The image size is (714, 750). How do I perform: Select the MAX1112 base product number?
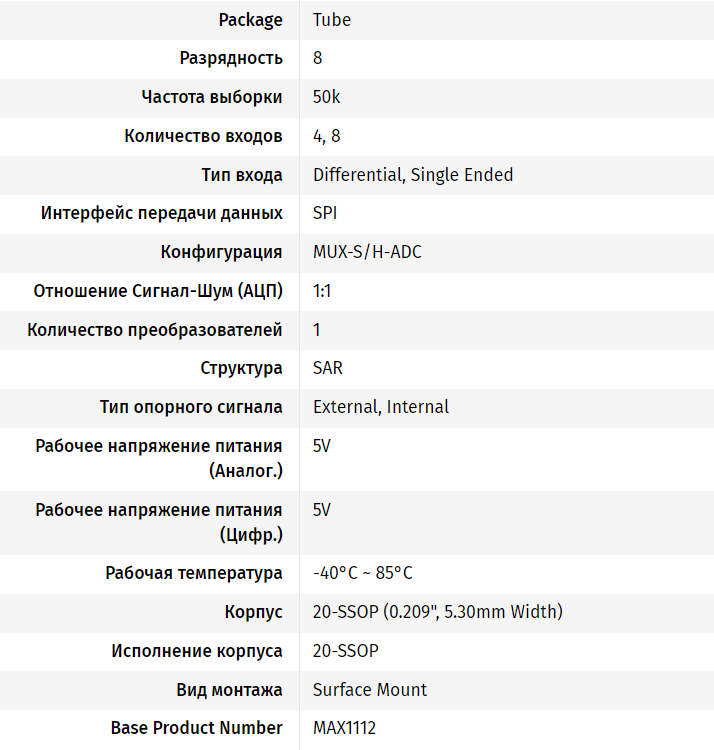click(345, 728)
